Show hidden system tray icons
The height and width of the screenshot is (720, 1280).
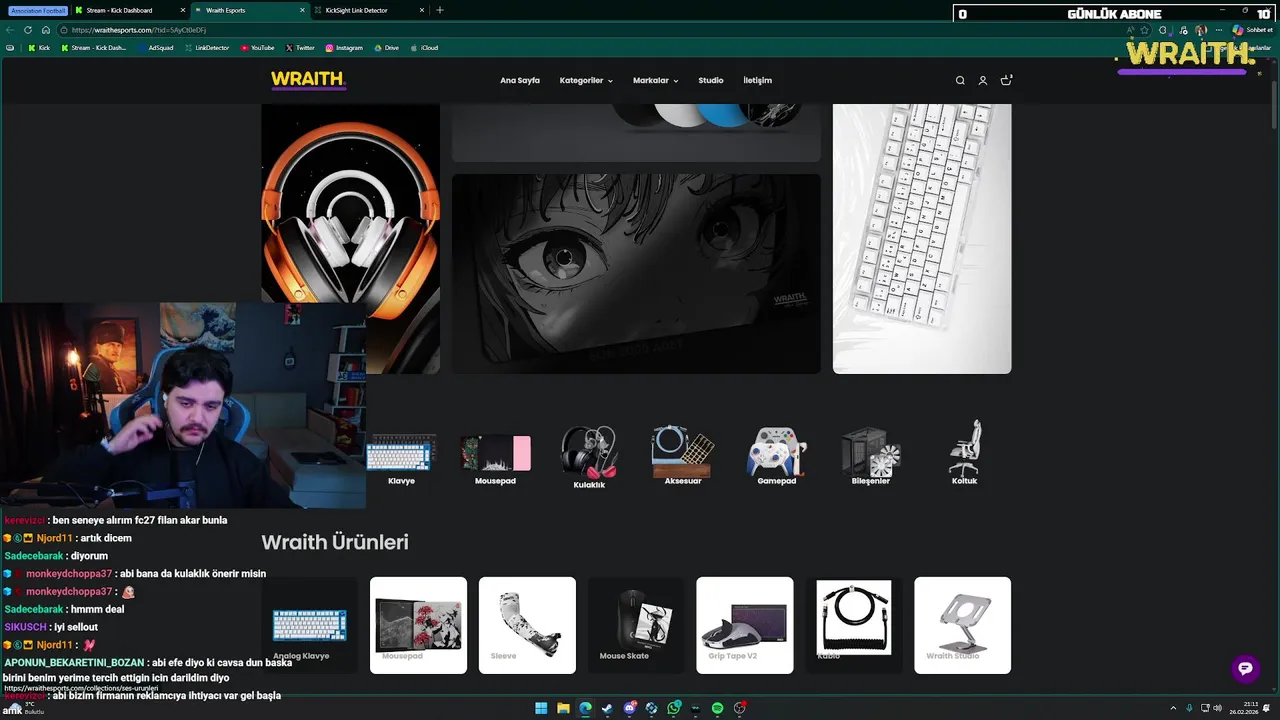(1173, 708)
